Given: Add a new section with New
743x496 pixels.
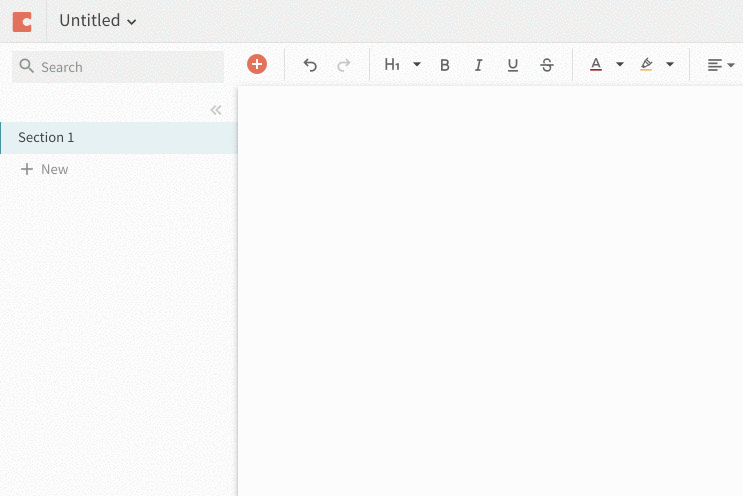Looking at the screenshot, I should [x=45, y=169].
